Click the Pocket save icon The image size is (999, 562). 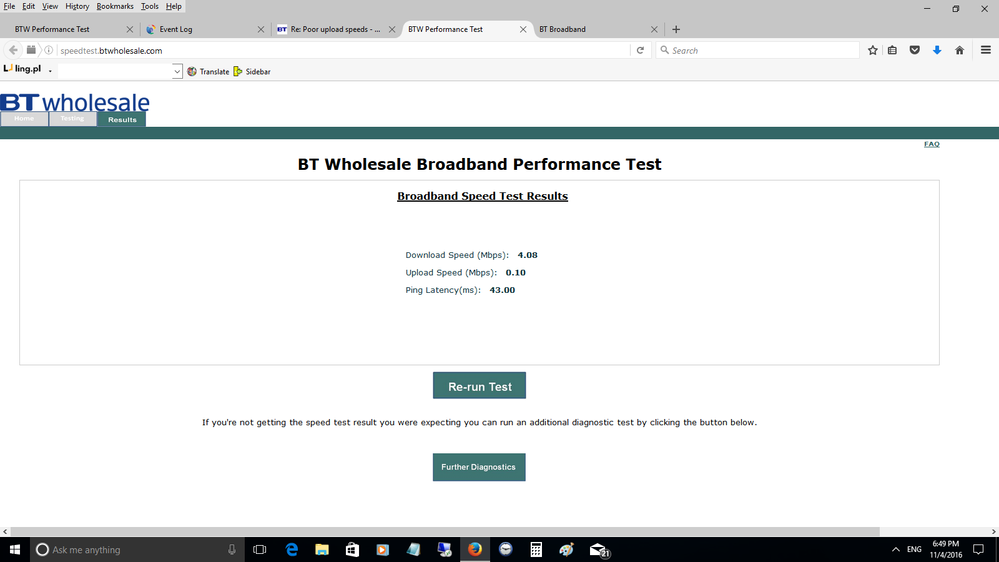(x=914, y=50)
